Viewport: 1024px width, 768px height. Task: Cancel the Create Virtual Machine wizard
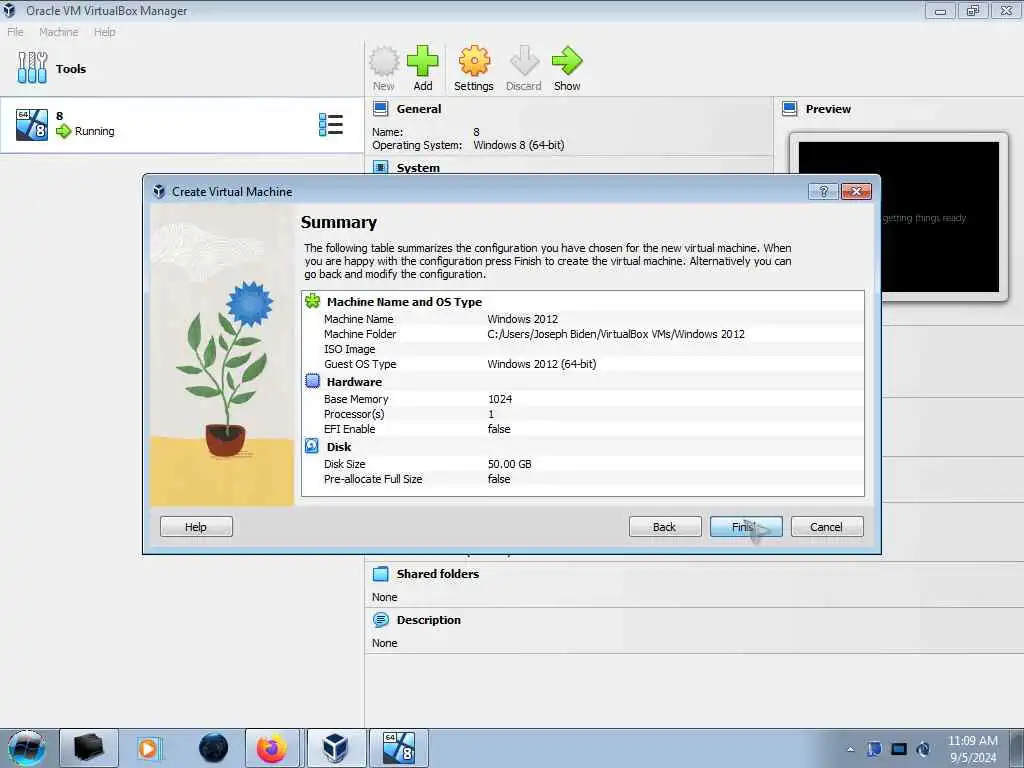pyautogui.click(x=827, y=526)
